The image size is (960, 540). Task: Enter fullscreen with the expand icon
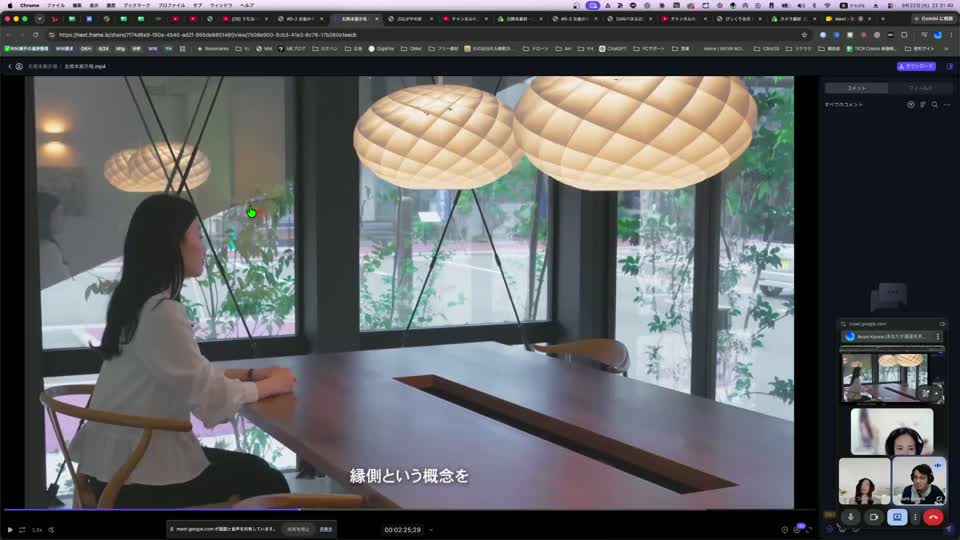[809, 530]
